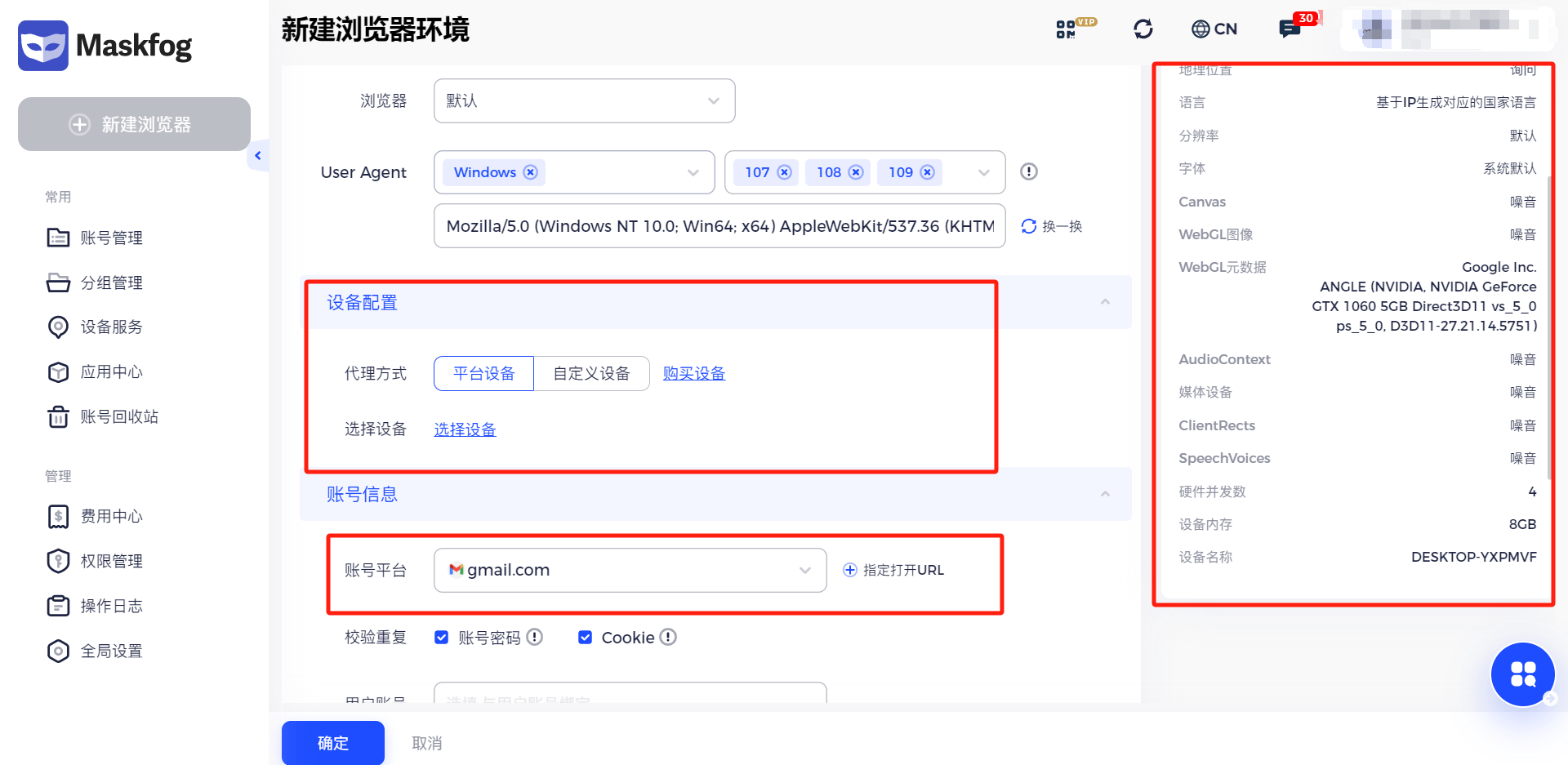Open the blue floating apps button
The image size is (1568, 765).
click(x=1522, y=674)
